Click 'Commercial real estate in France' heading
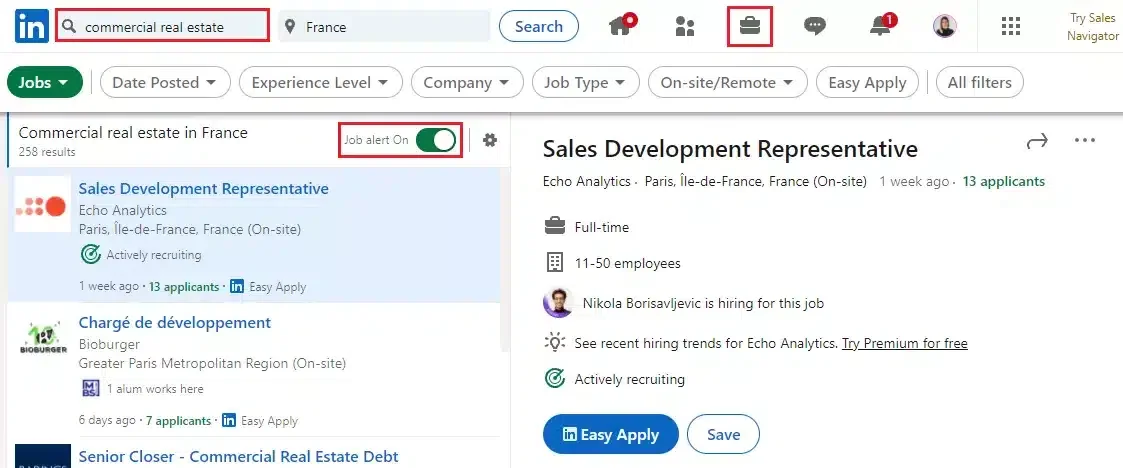 (133, 133)
